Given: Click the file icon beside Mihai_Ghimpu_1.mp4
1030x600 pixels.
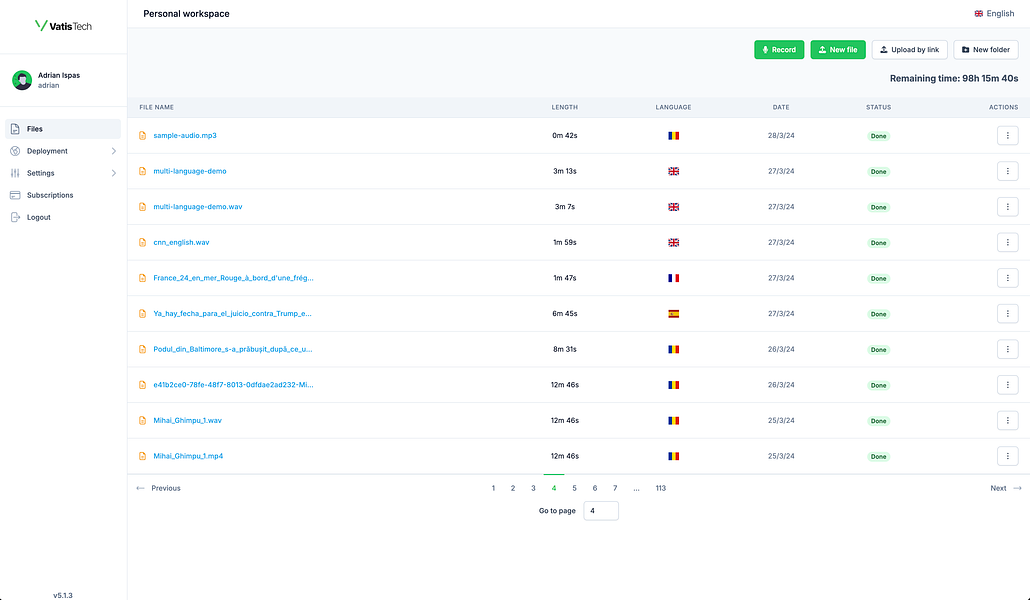Looking at the screenshot, I should click(143, 455).
